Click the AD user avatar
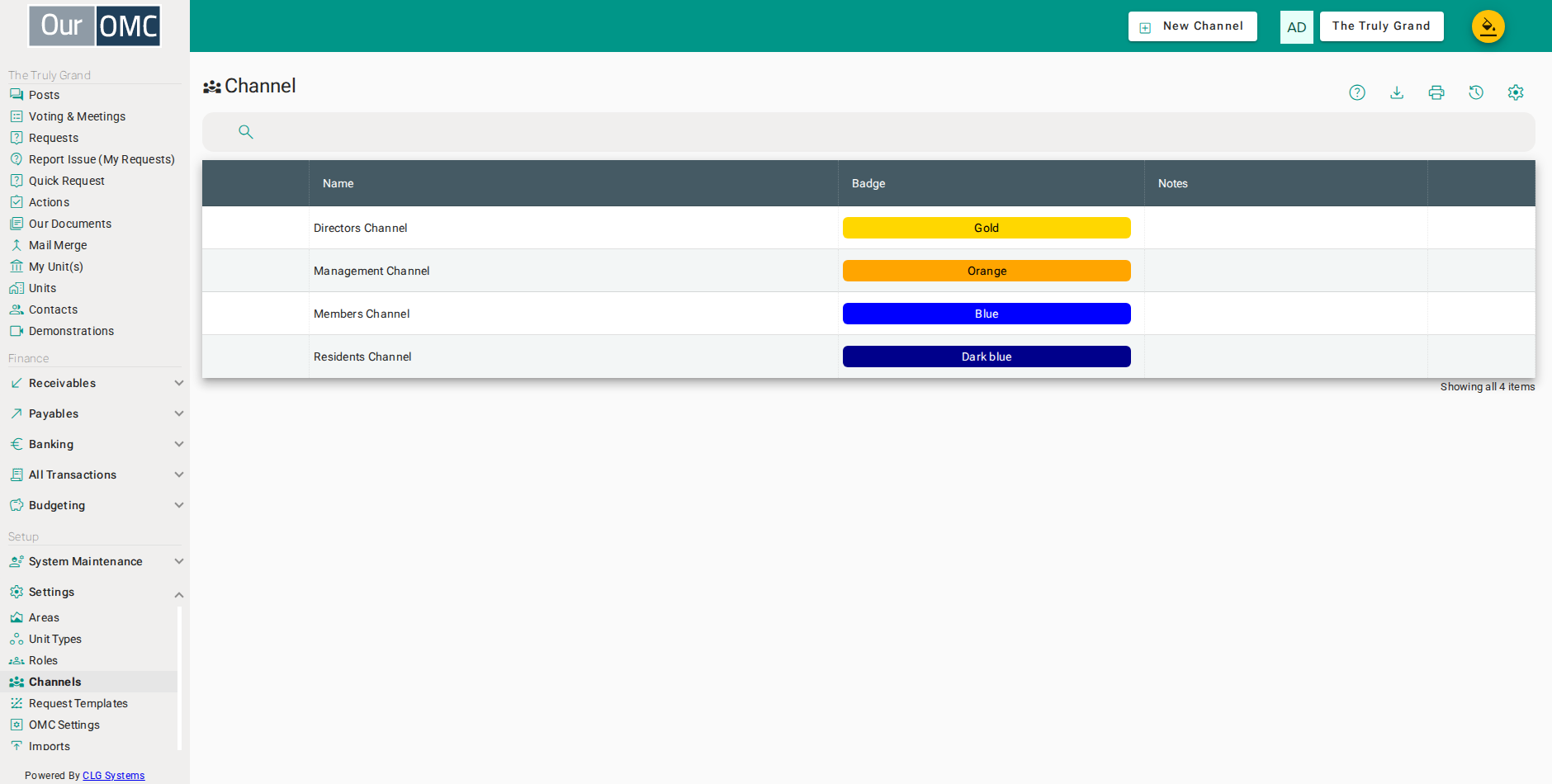This screenshot has height=784, width=1552. click(1296, 27)
